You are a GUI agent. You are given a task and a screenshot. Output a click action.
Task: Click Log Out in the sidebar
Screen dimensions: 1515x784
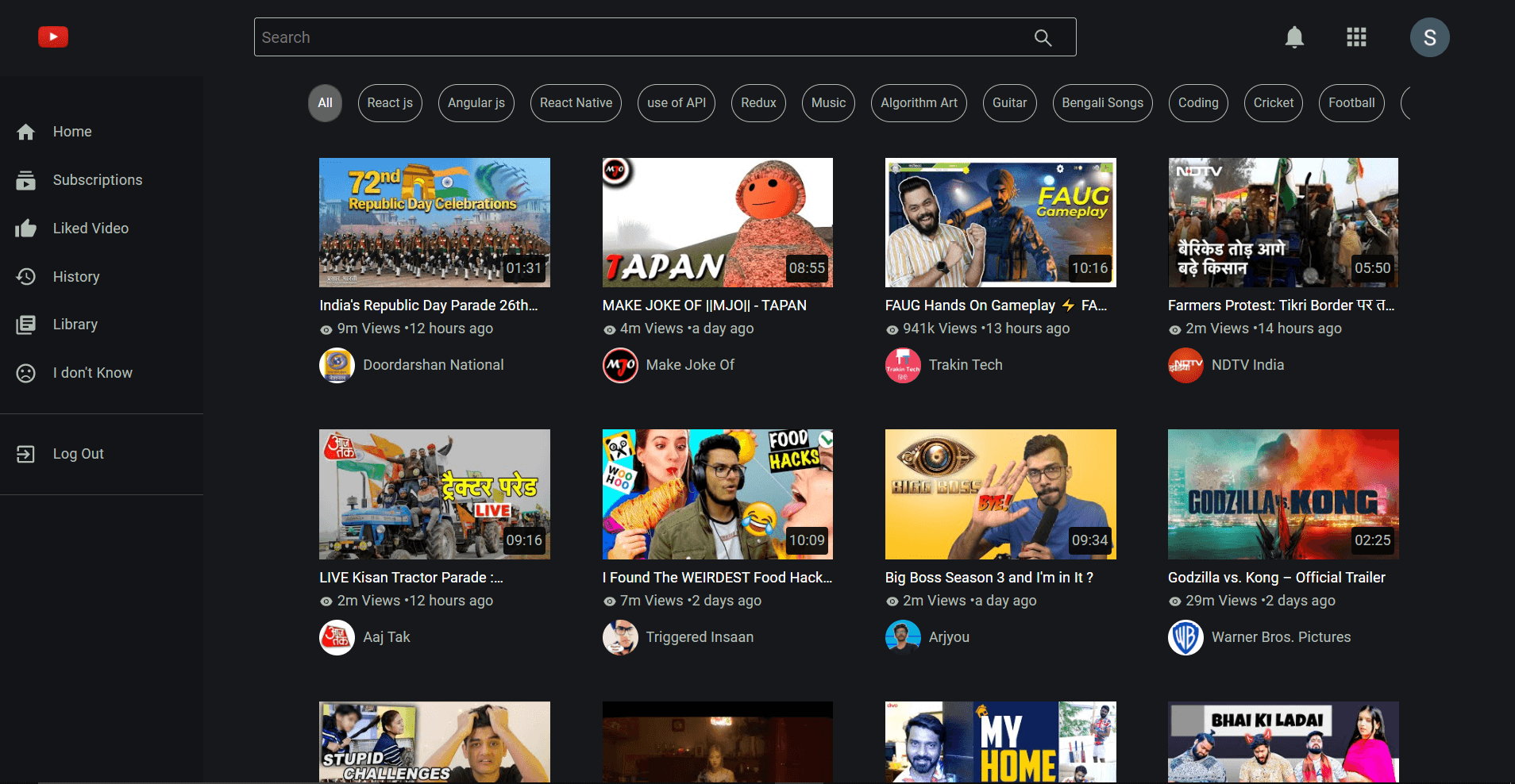click(x=78, y=454)
